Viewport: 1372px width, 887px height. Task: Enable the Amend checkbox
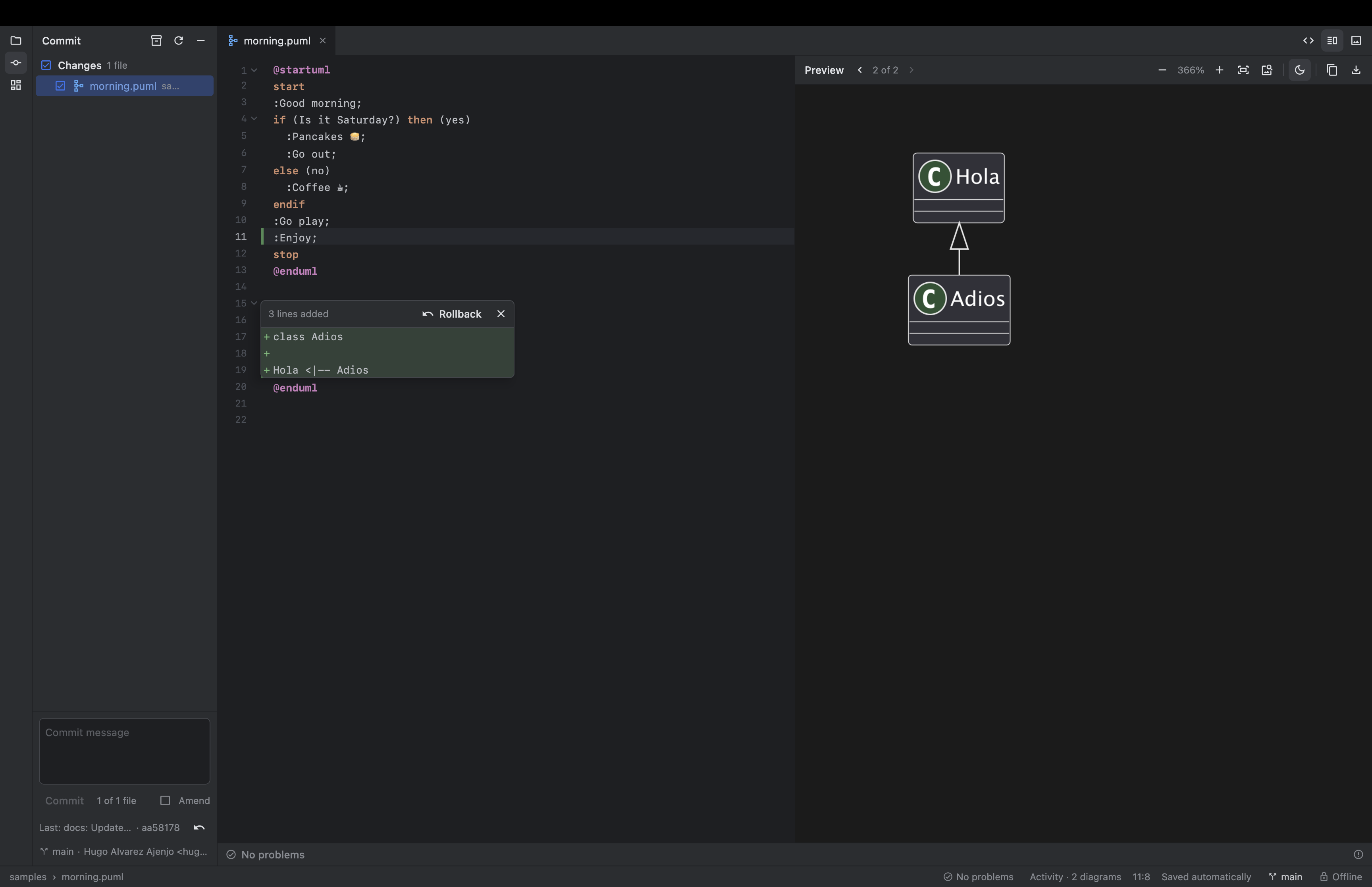coord(165,800)
